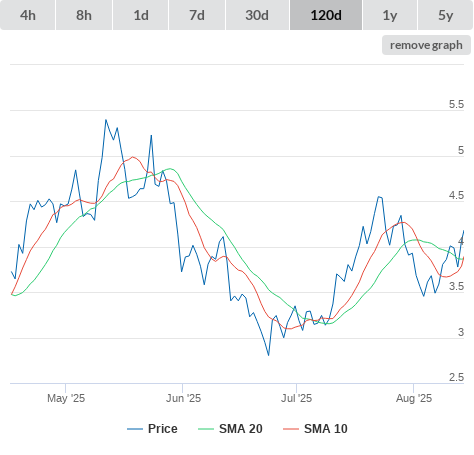
Task: Click the active 120d range tab
Action: pos(326,15)
